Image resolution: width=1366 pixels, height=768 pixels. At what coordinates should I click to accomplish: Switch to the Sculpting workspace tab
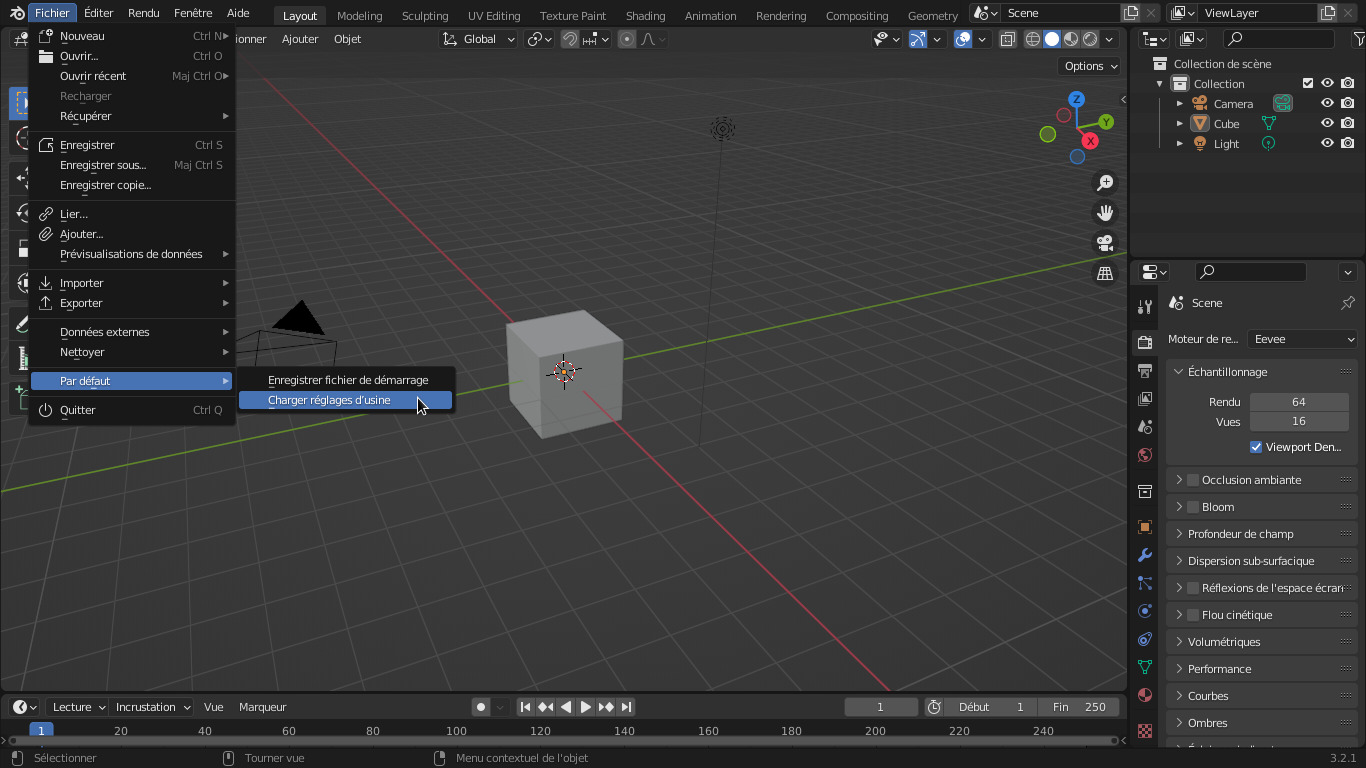tap(425, 16)
